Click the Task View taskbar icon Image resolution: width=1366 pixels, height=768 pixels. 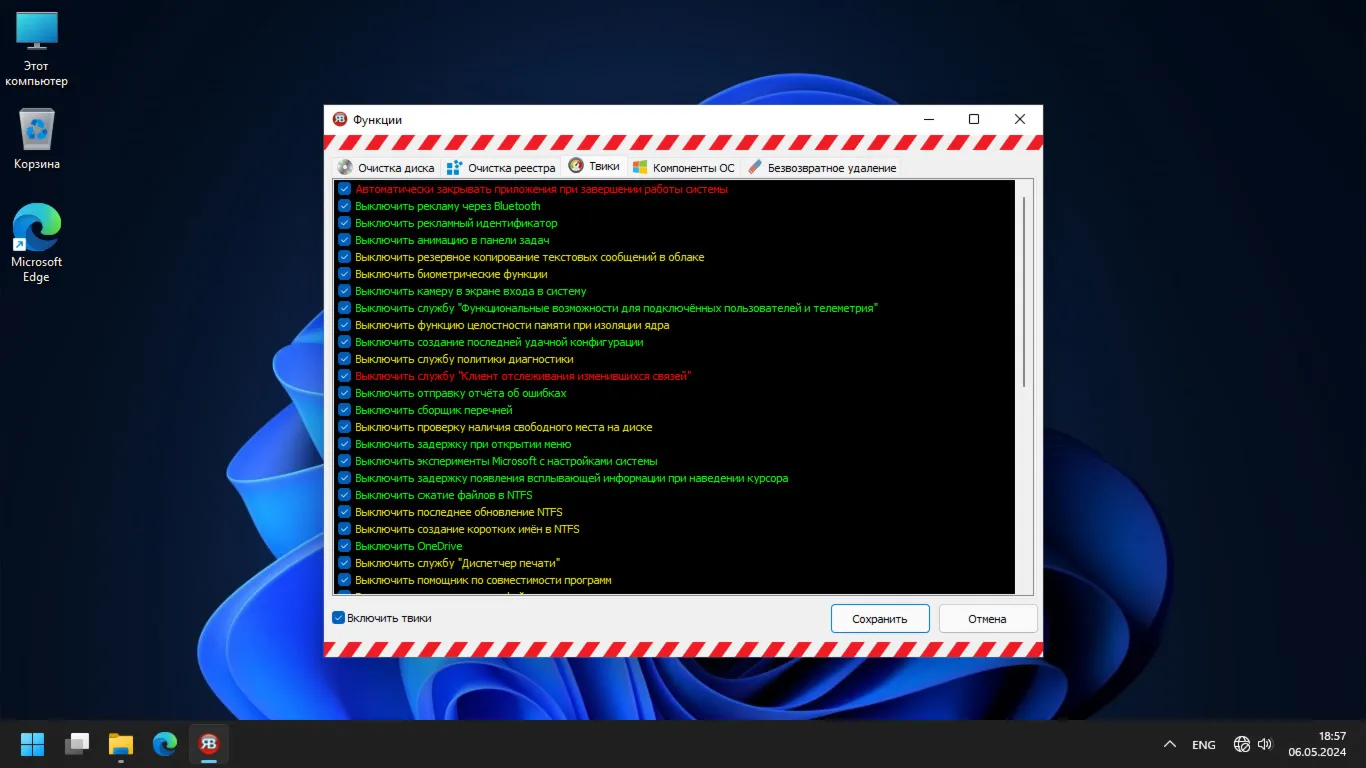coord(77,744)
